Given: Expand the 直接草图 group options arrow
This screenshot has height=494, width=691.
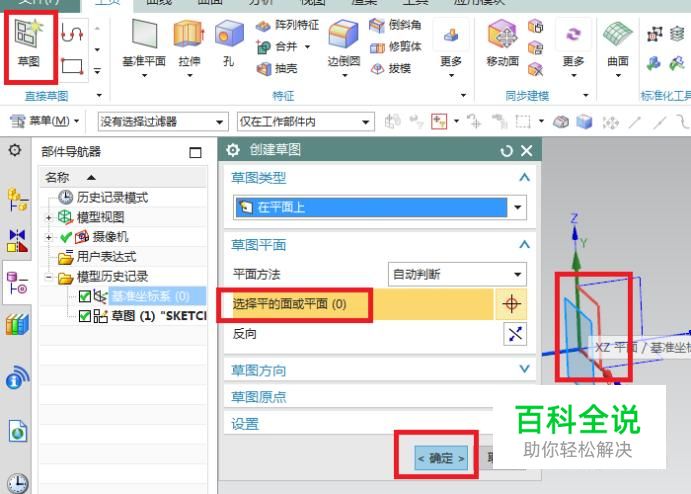Looking at the screenshot, I should (x=99, y=95).
